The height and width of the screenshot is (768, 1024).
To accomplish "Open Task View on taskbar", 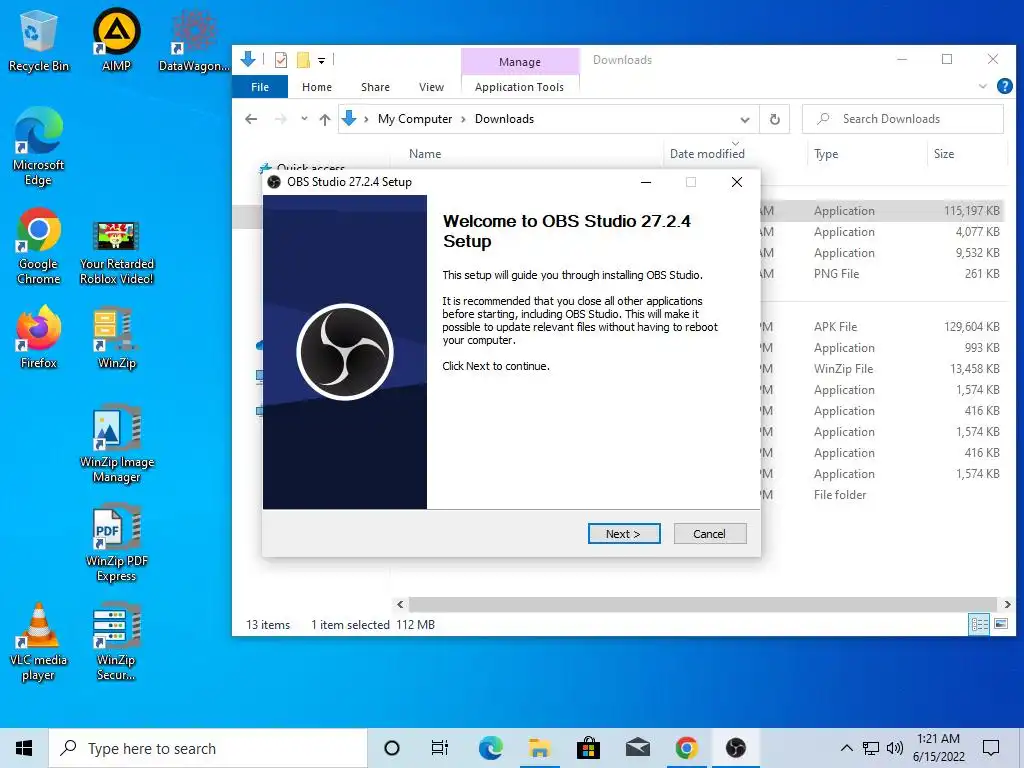I will pos(440,748).
